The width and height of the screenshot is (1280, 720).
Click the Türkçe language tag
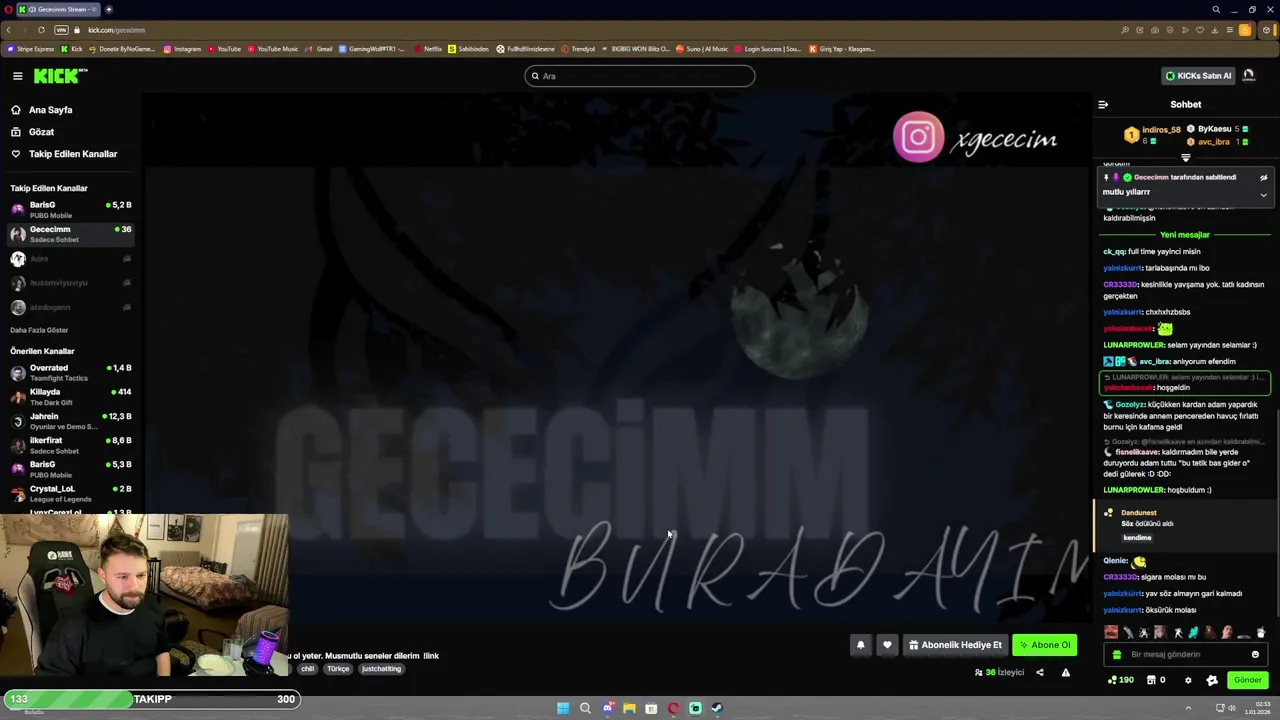click(339, 669)
